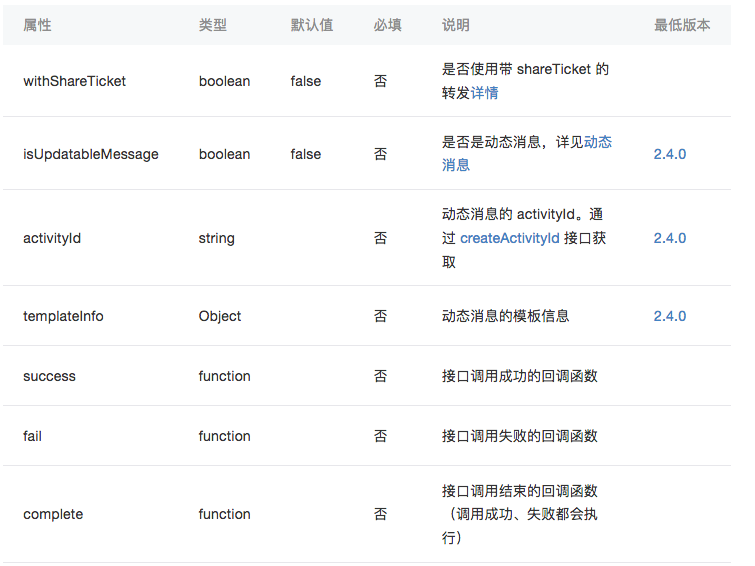
Task: Select the isUpdatableMessage property name
Action: [91, 154]
